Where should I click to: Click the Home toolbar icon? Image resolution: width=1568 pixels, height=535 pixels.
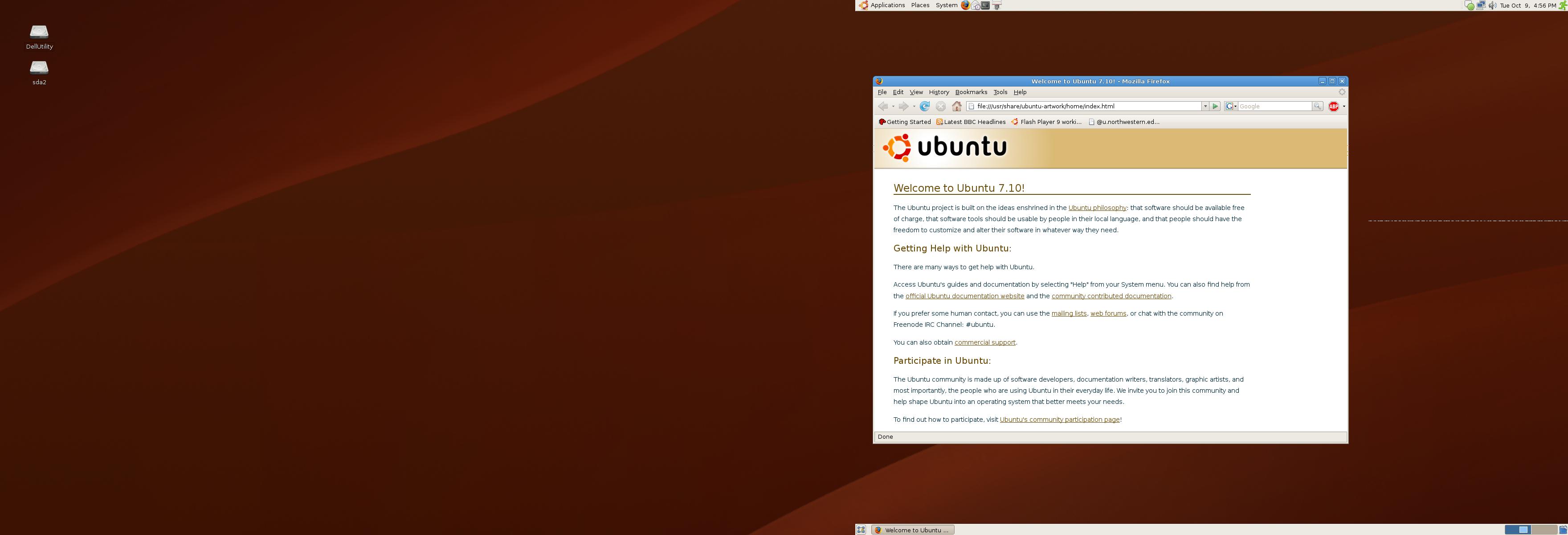tap(957, 106)
